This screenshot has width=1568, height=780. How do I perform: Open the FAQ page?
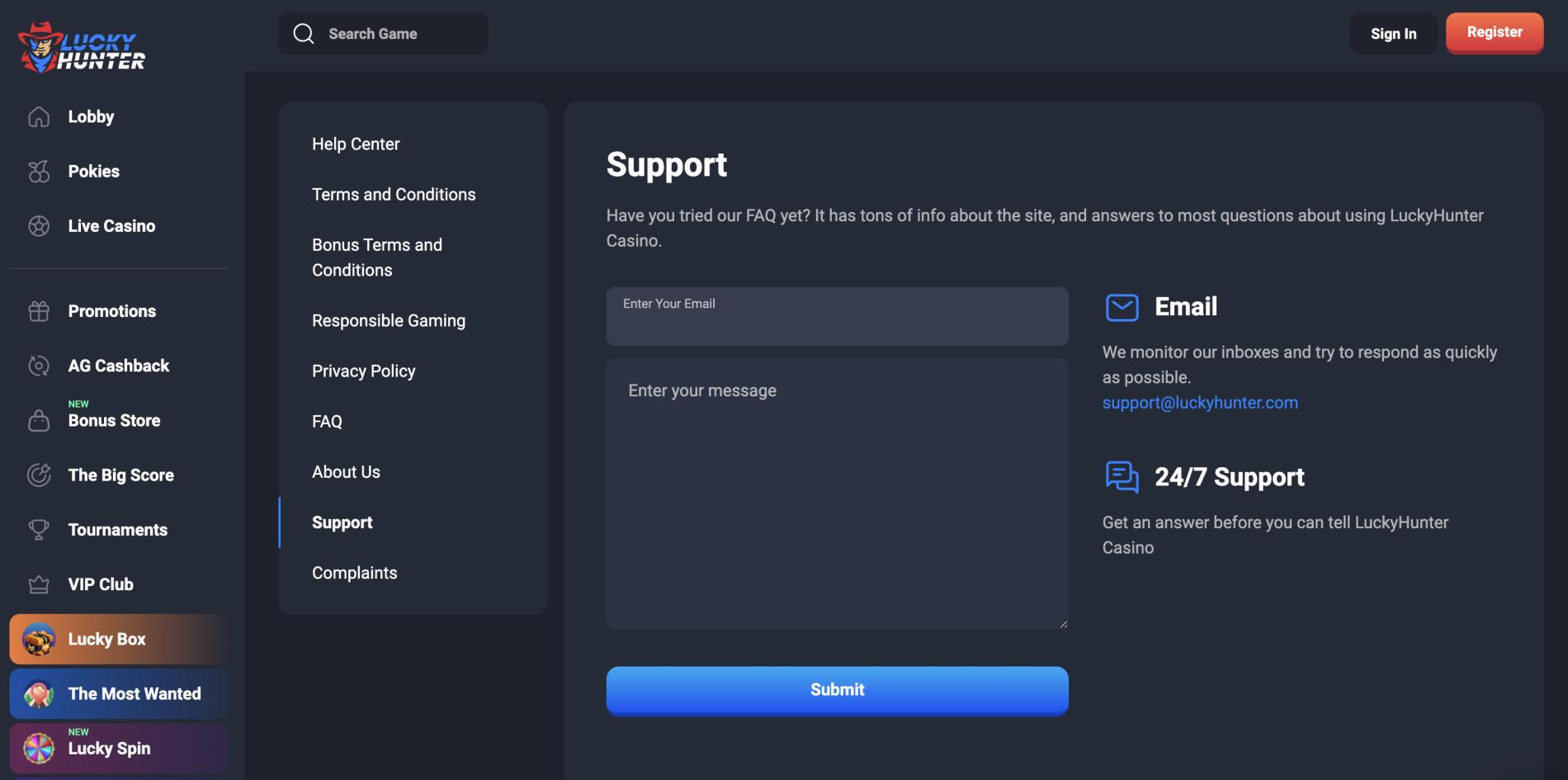coord(327,422)
